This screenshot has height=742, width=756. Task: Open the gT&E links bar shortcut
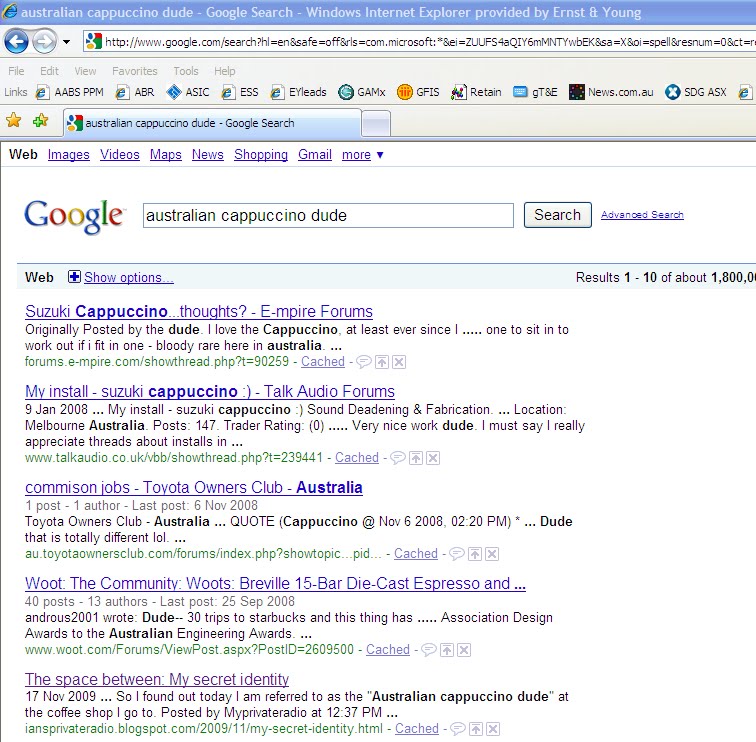pos(535,92)
